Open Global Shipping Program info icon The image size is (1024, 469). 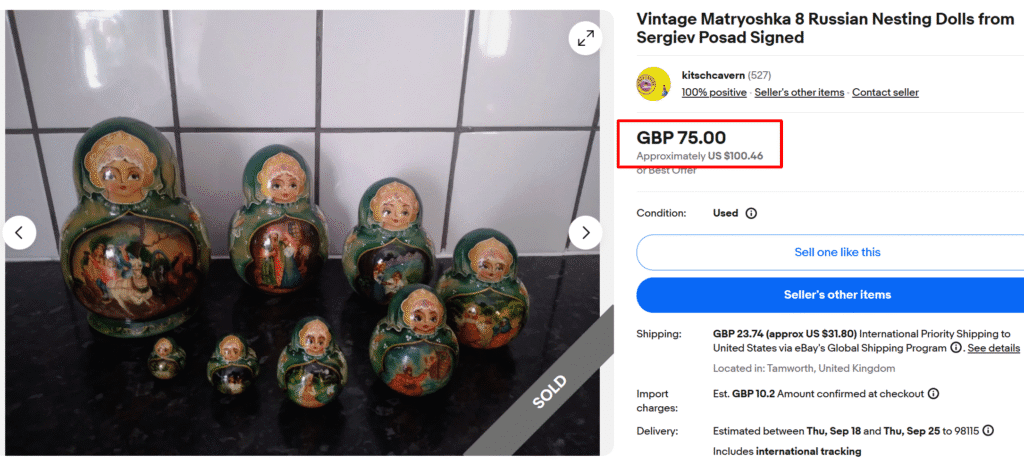[x=956, y=348]
